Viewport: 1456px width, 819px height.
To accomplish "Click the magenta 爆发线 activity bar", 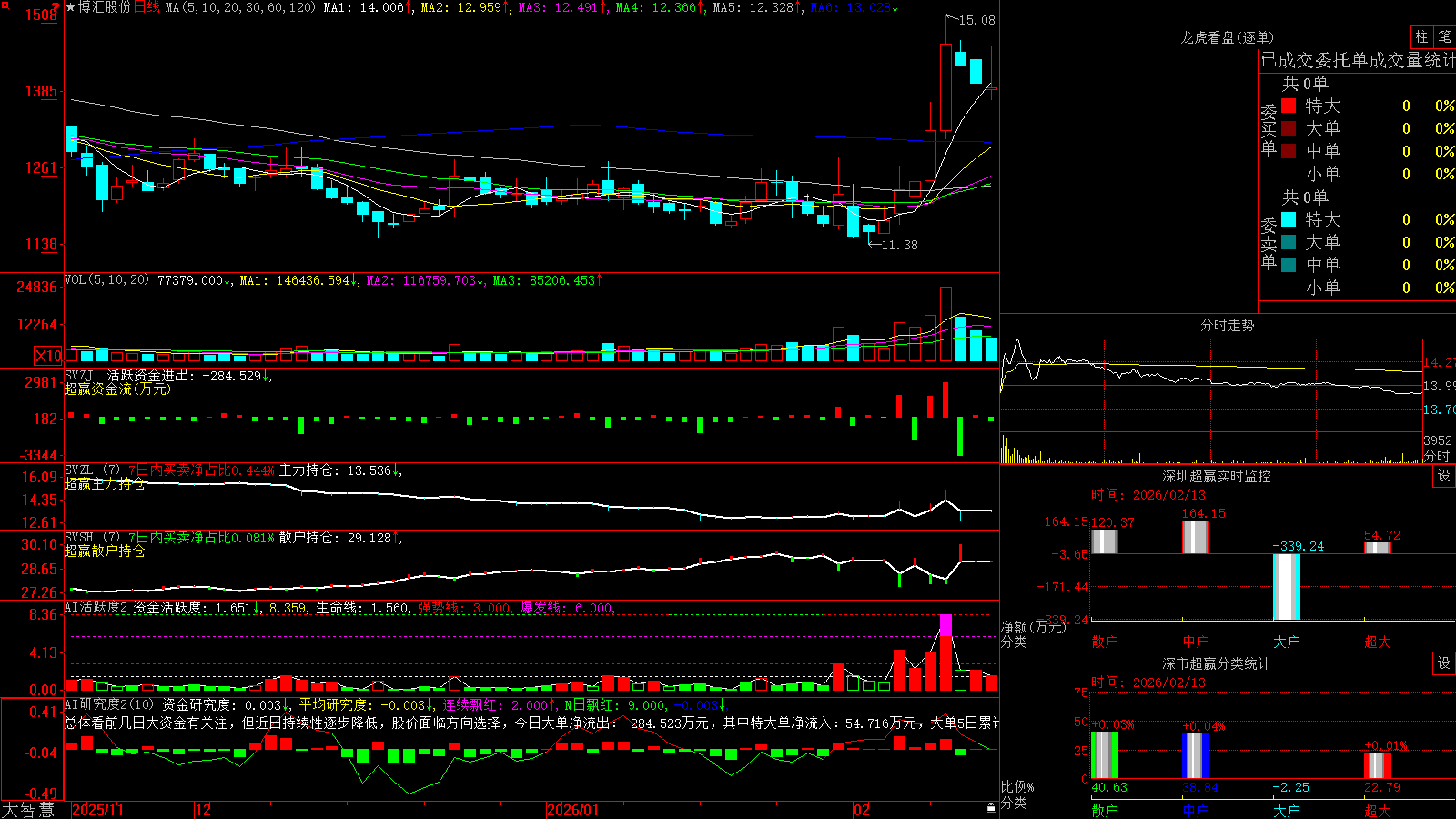I will [945, 625].
